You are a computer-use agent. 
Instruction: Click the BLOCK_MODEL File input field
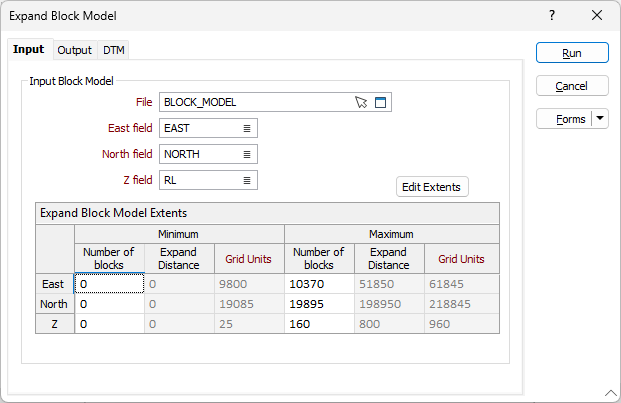click(x=255, y=102)
